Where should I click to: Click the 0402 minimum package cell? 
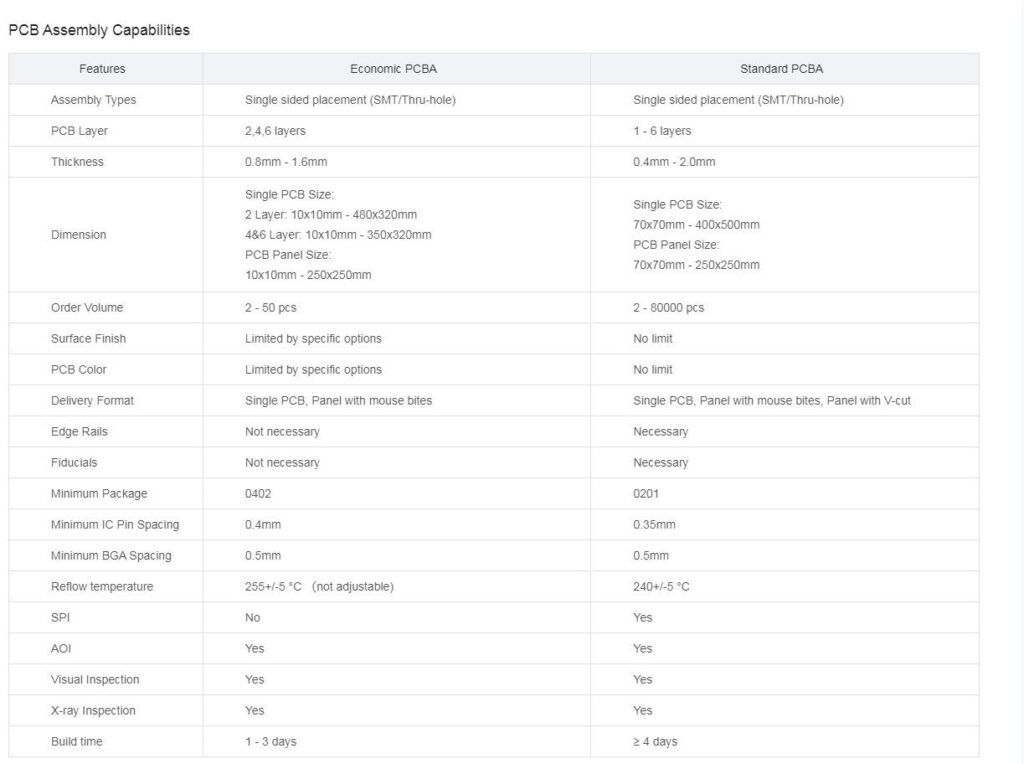click(x=258, y=494)
